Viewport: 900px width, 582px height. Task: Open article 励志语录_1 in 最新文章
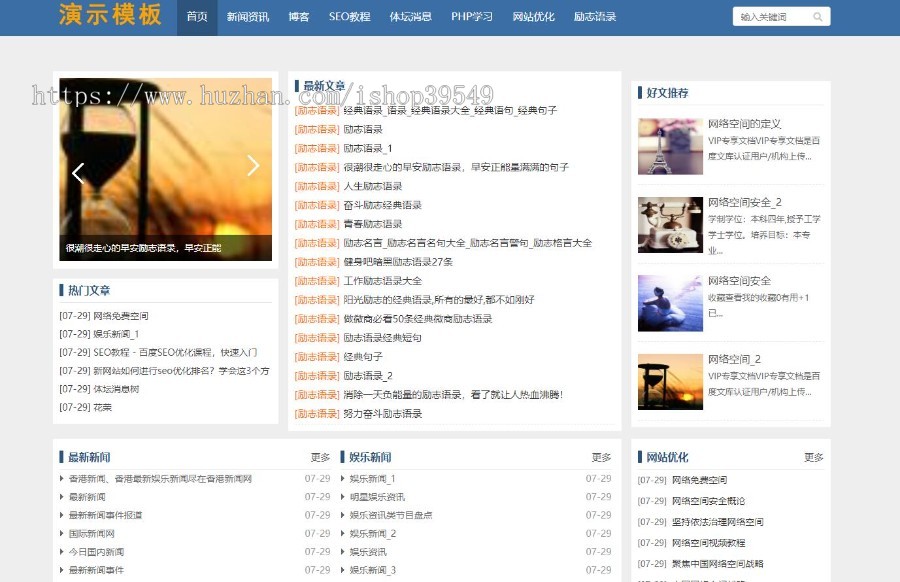click(x=368, y=149)
